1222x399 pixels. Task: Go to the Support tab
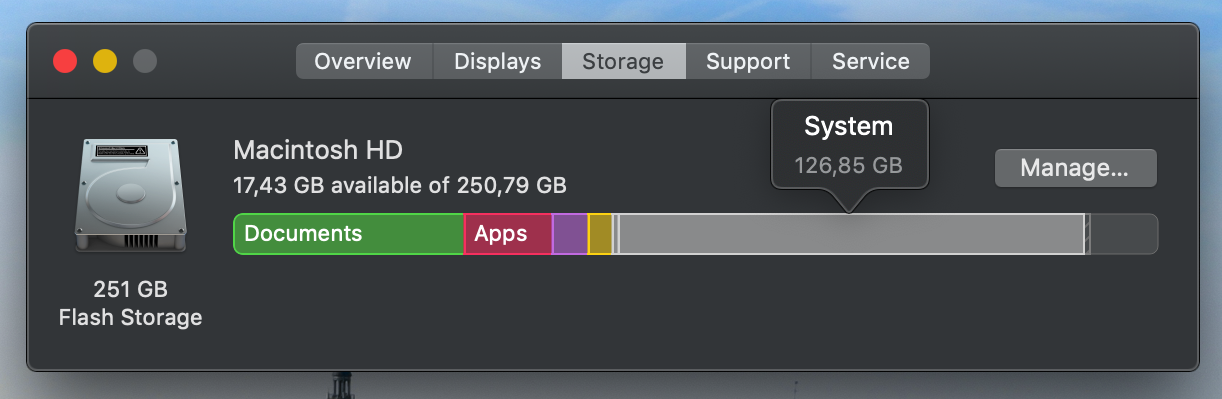click(x=748, y=61)
